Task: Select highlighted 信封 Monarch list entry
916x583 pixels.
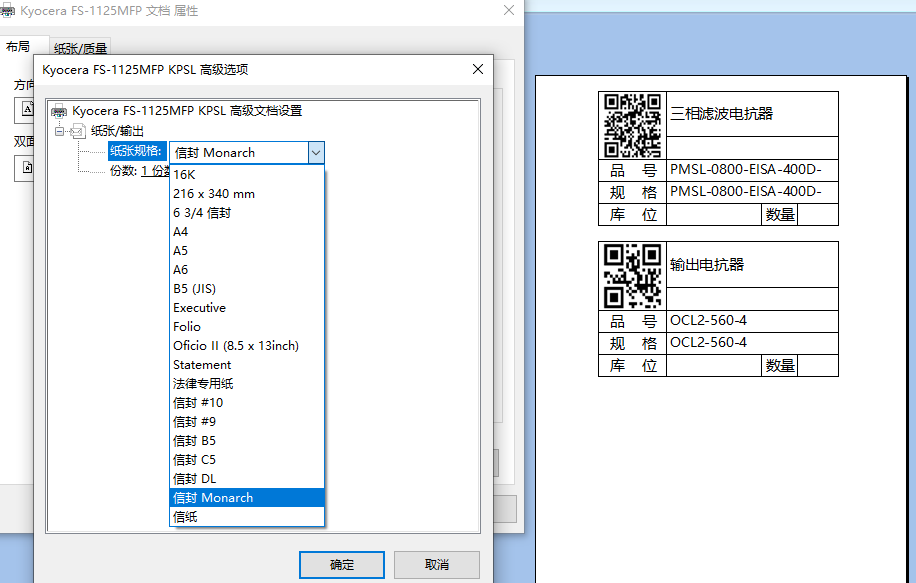Action: pos(247,498)
